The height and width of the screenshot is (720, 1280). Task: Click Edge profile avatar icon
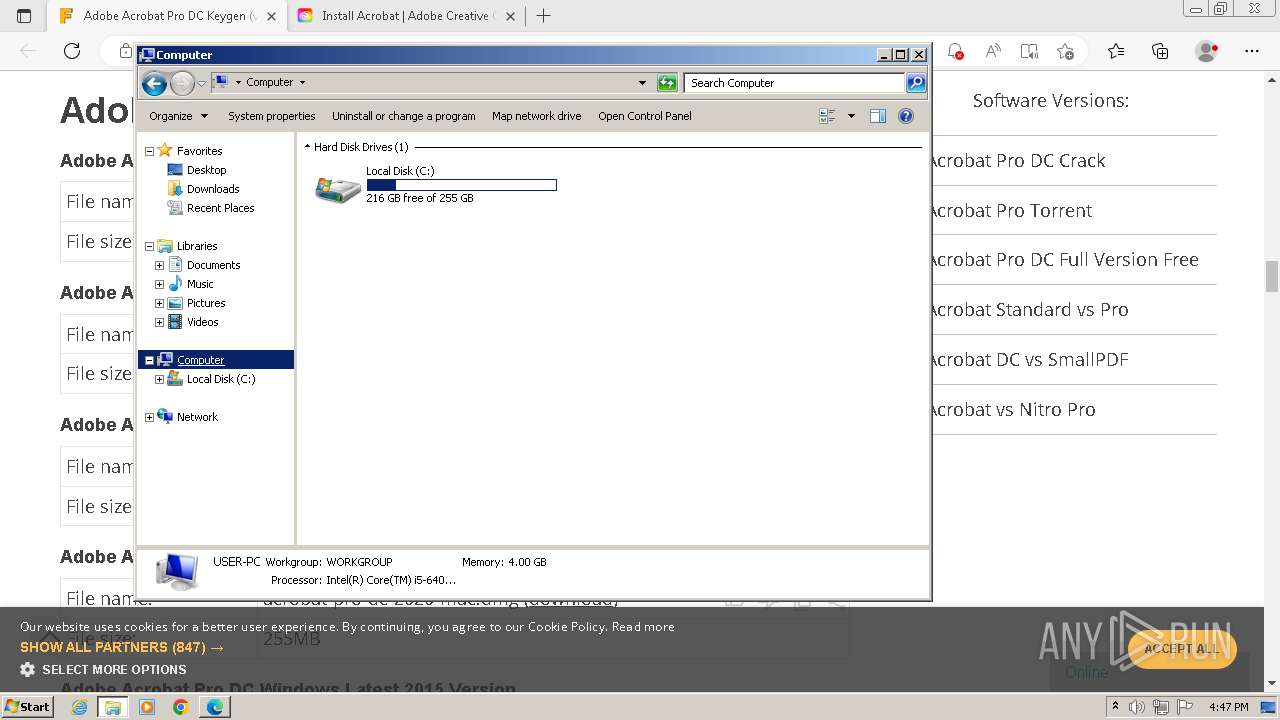[1207, 51]
